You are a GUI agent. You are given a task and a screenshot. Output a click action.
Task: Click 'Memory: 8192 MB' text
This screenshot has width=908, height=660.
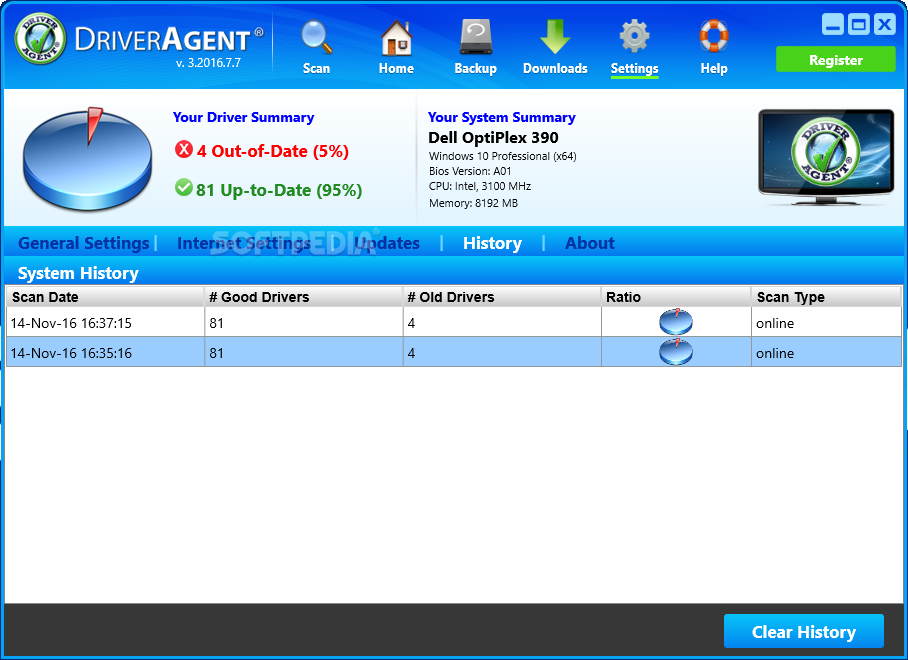point(473,203)
